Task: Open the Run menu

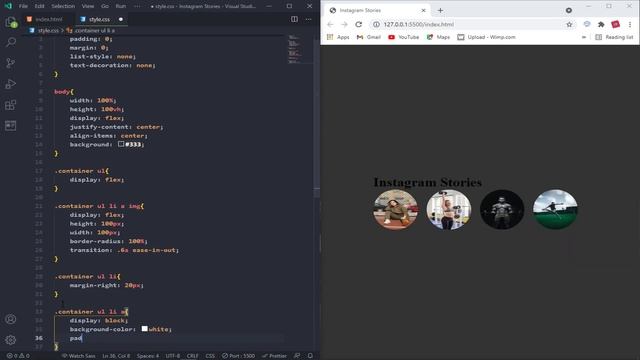Action: [x=121, y=6]
